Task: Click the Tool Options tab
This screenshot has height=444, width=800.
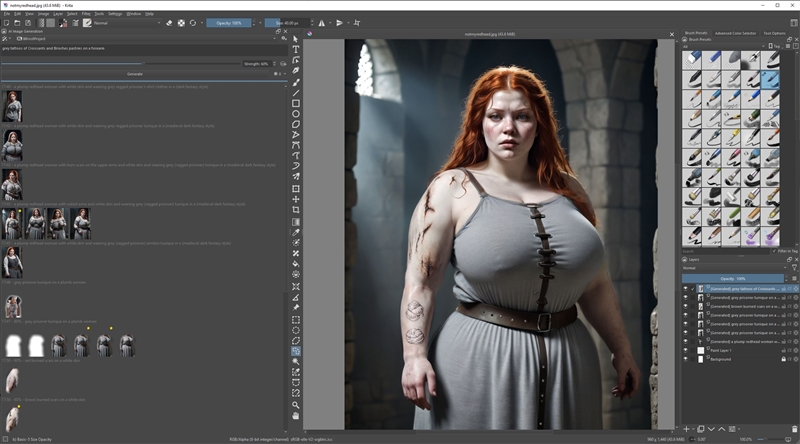Action: pyautogui.click(x=774, y=33)
